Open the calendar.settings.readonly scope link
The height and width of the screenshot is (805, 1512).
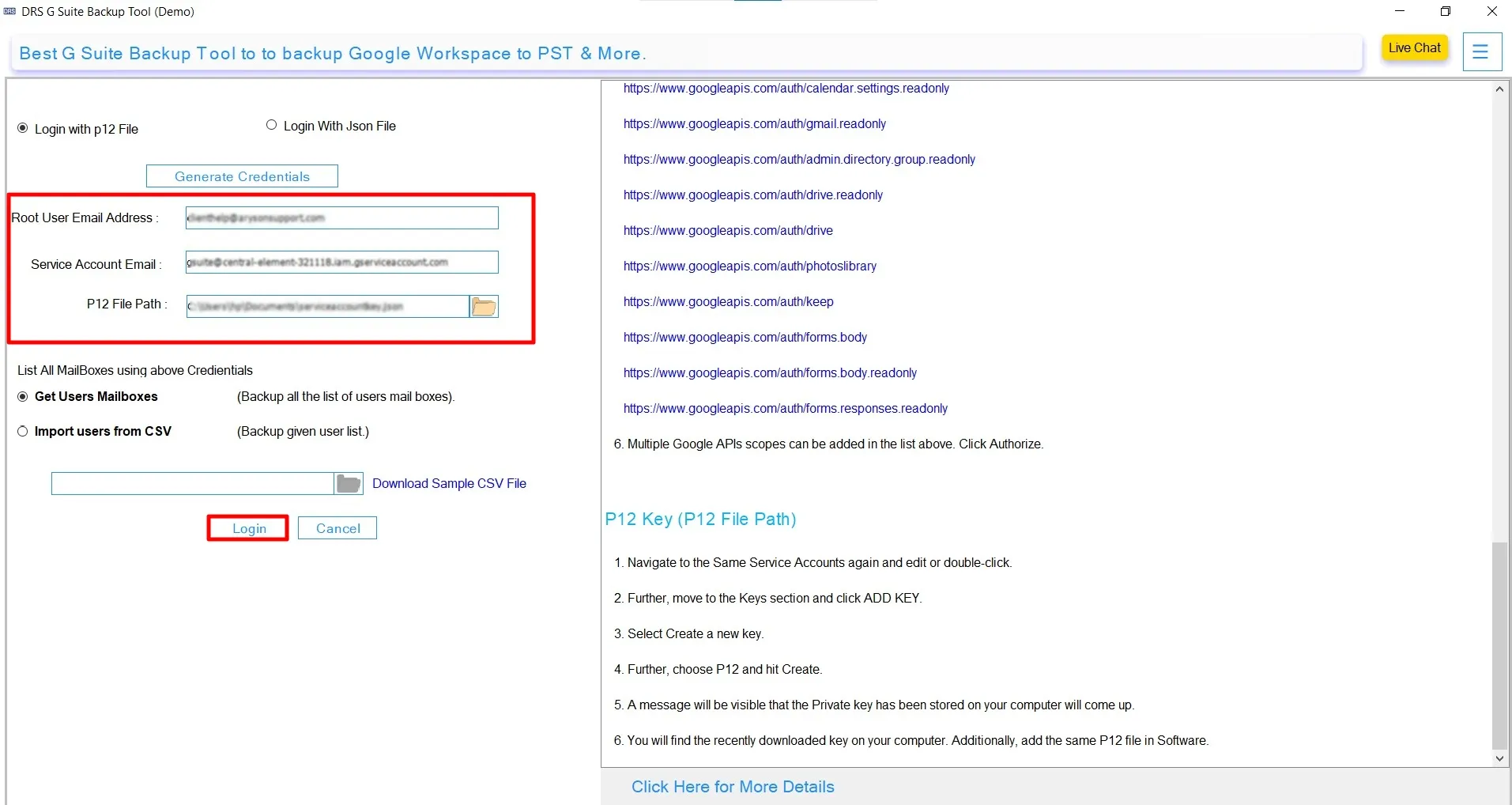click(x=786, y=89)
